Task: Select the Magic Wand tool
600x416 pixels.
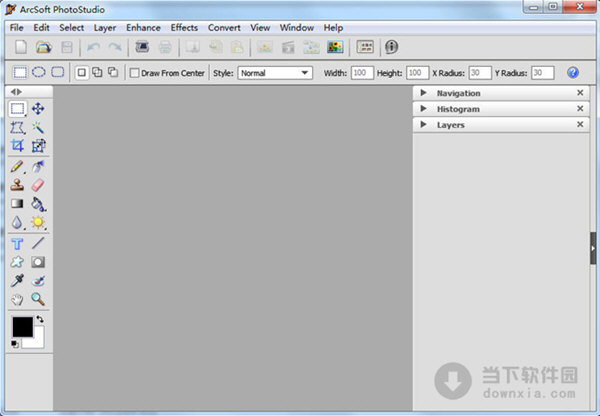Action: click(38, 127)
